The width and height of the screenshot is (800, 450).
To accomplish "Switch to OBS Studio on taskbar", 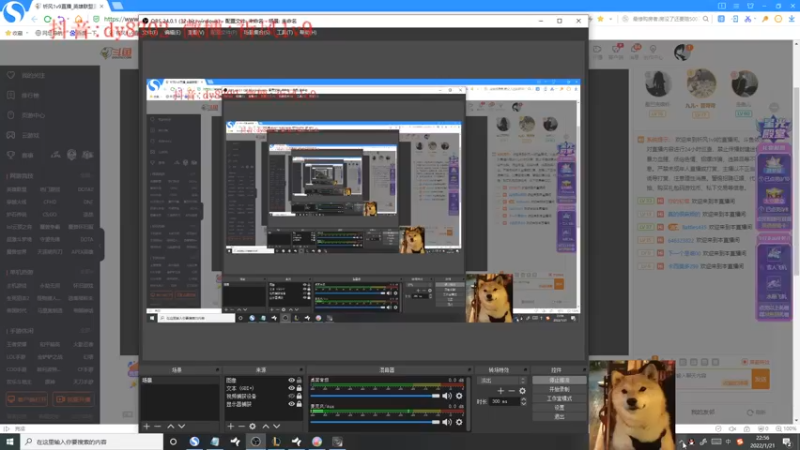I will [256, 441].
